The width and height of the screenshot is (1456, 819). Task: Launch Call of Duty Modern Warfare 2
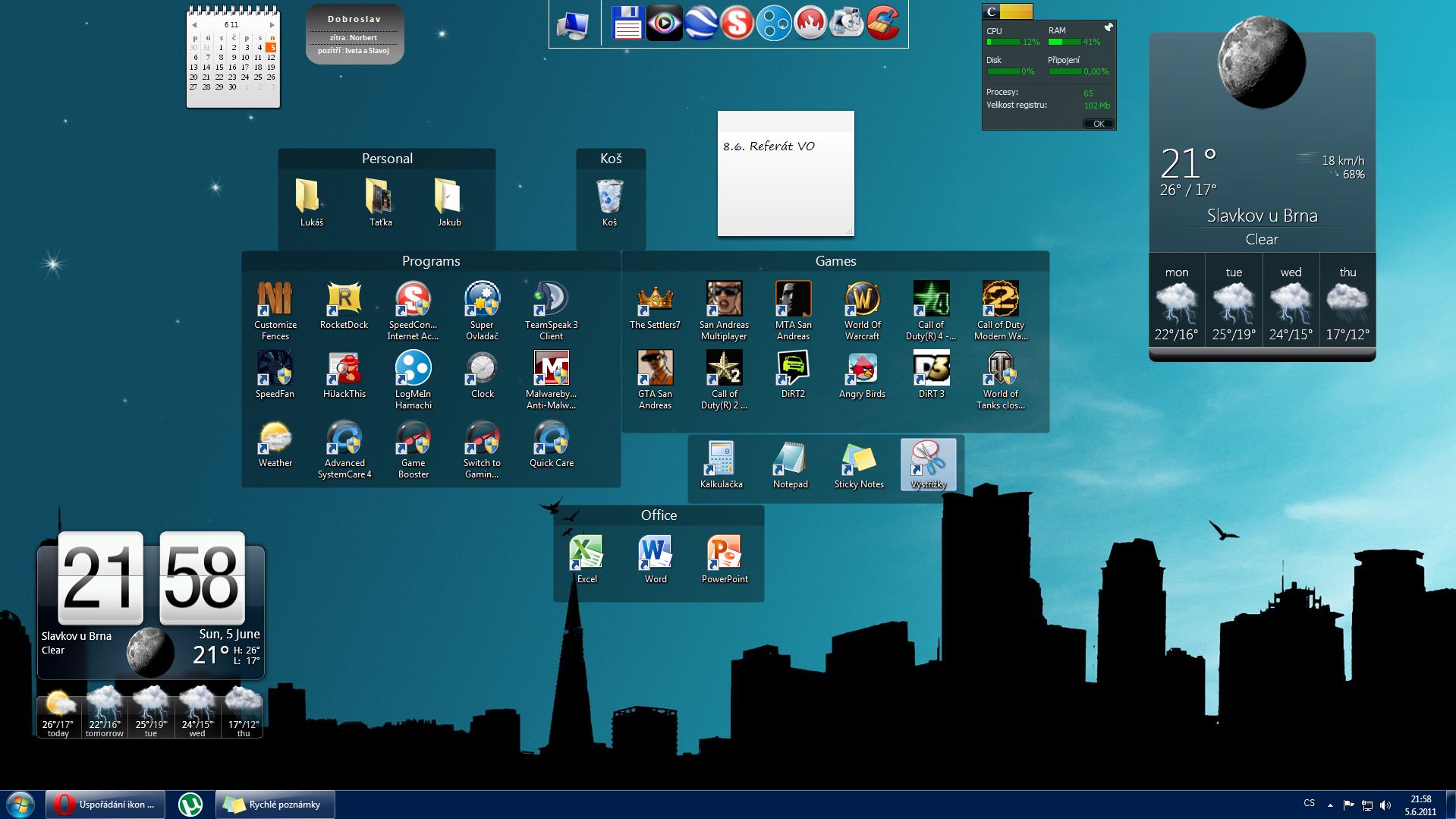coord(1000,311)
